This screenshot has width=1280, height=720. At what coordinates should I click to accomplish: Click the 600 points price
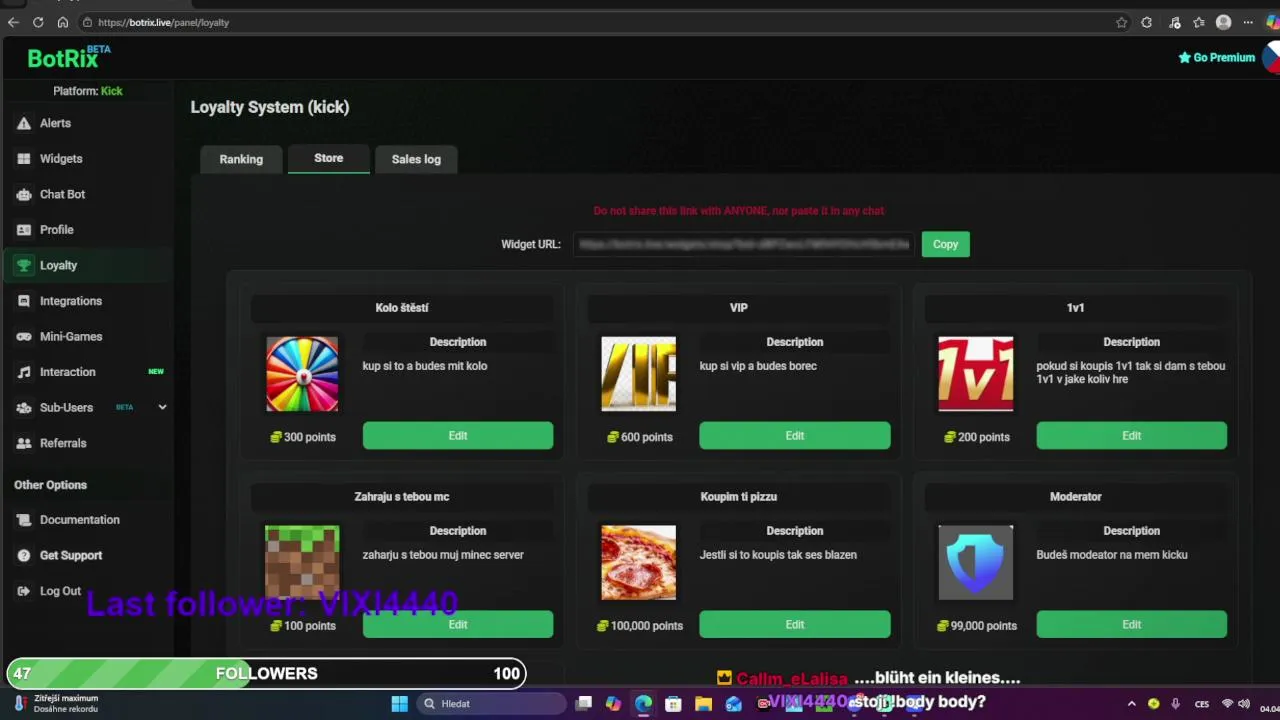coord(640,437)
